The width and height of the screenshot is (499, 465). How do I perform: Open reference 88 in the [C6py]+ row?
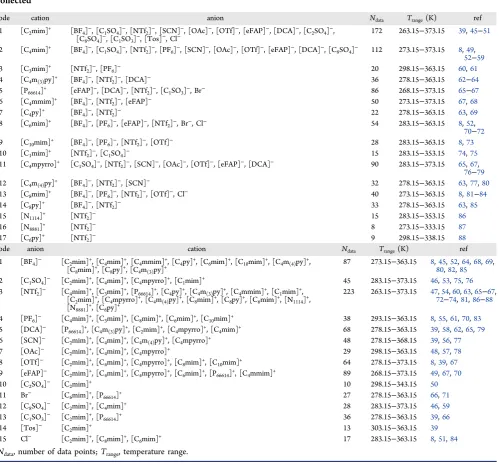click(x=462, y=238)
